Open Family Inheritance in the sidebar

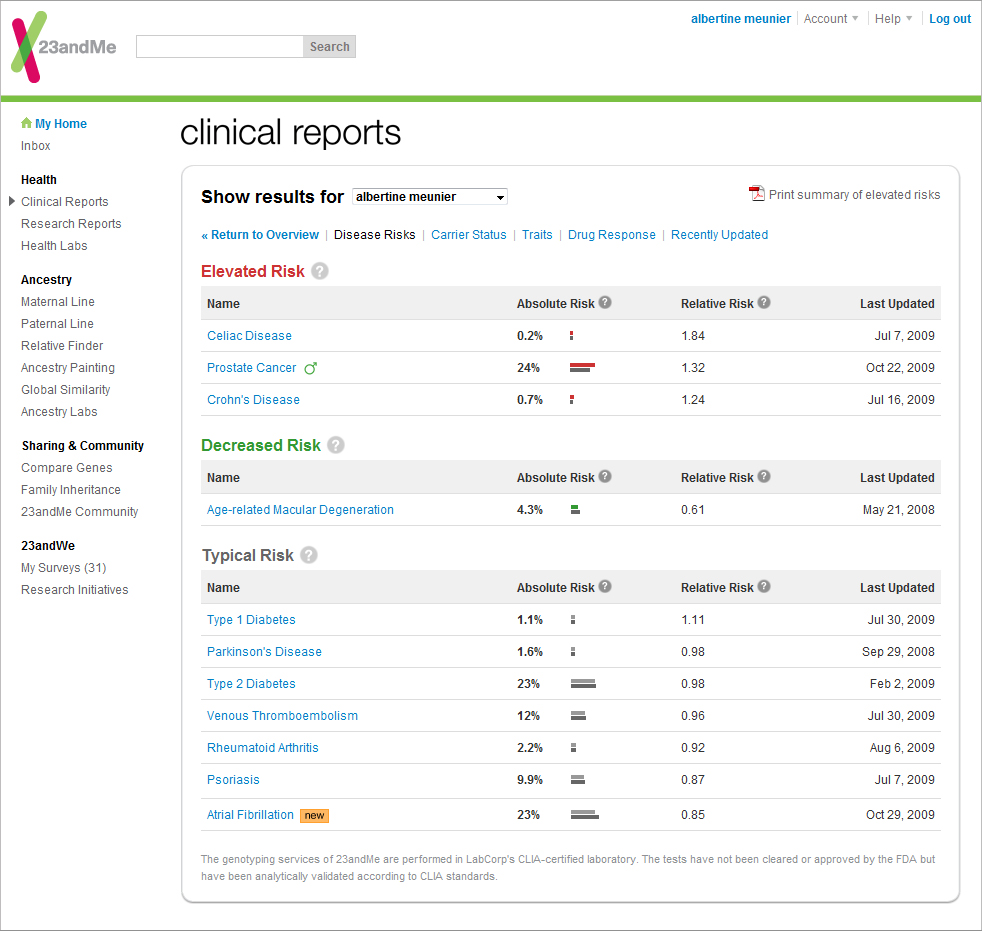point(71,490)
